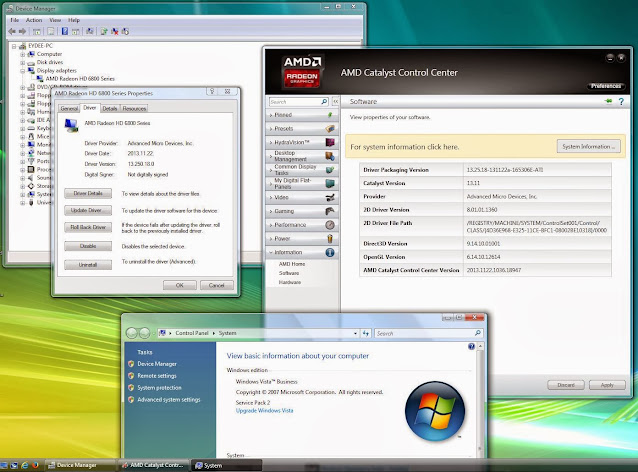Click the red X Uninstall toolbar icon
The width and height of the screenshot is (638, 472).
[x=115, y=31]
